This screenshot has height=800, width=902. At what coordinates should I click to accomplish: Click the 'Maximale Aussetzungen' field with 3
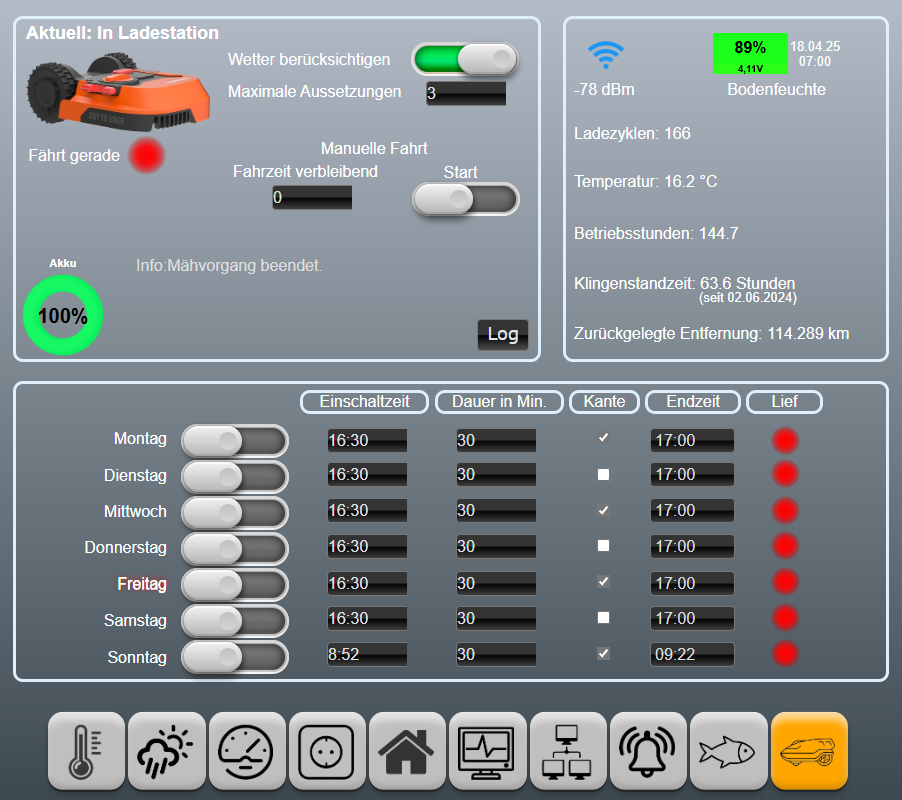point(466,93)
